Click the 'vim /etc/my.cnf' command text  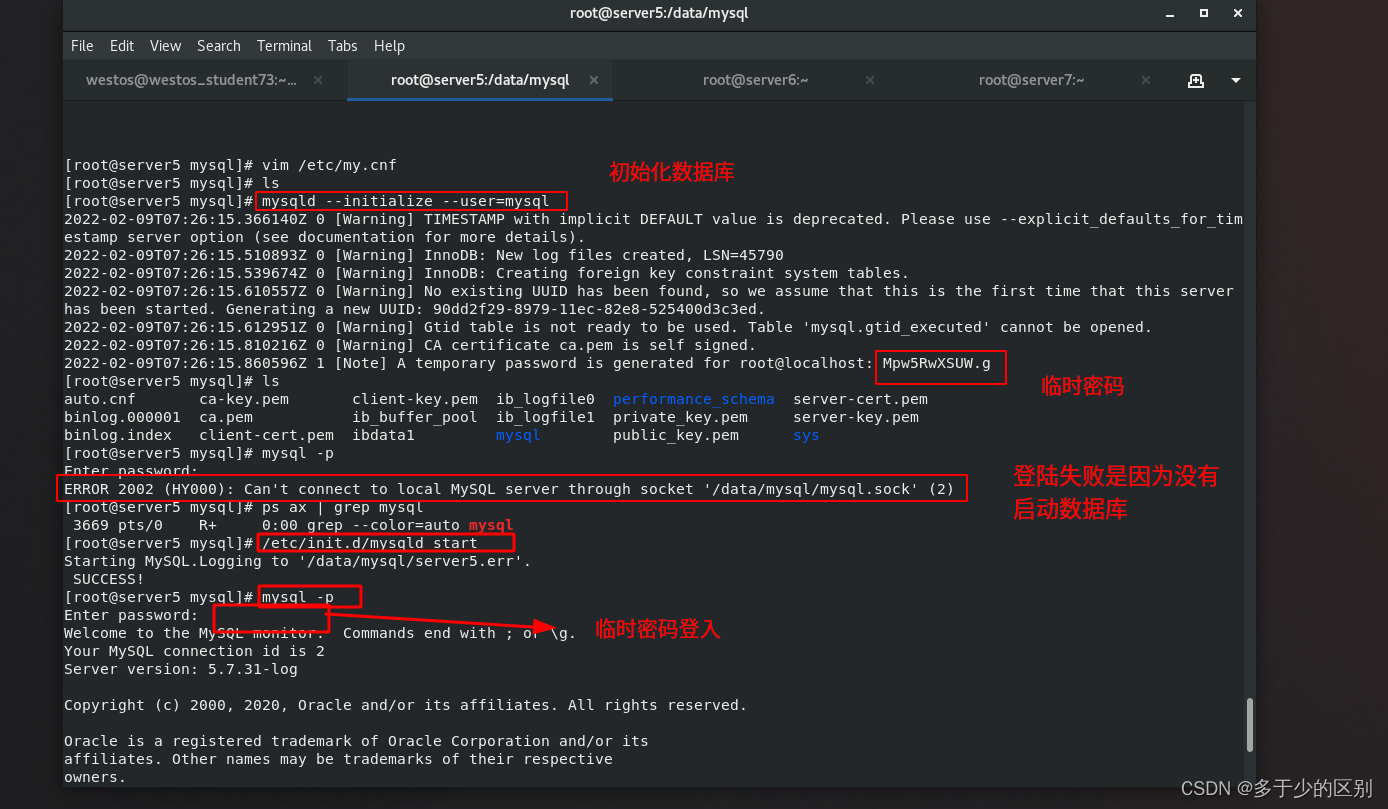click(x=329, y=165)
